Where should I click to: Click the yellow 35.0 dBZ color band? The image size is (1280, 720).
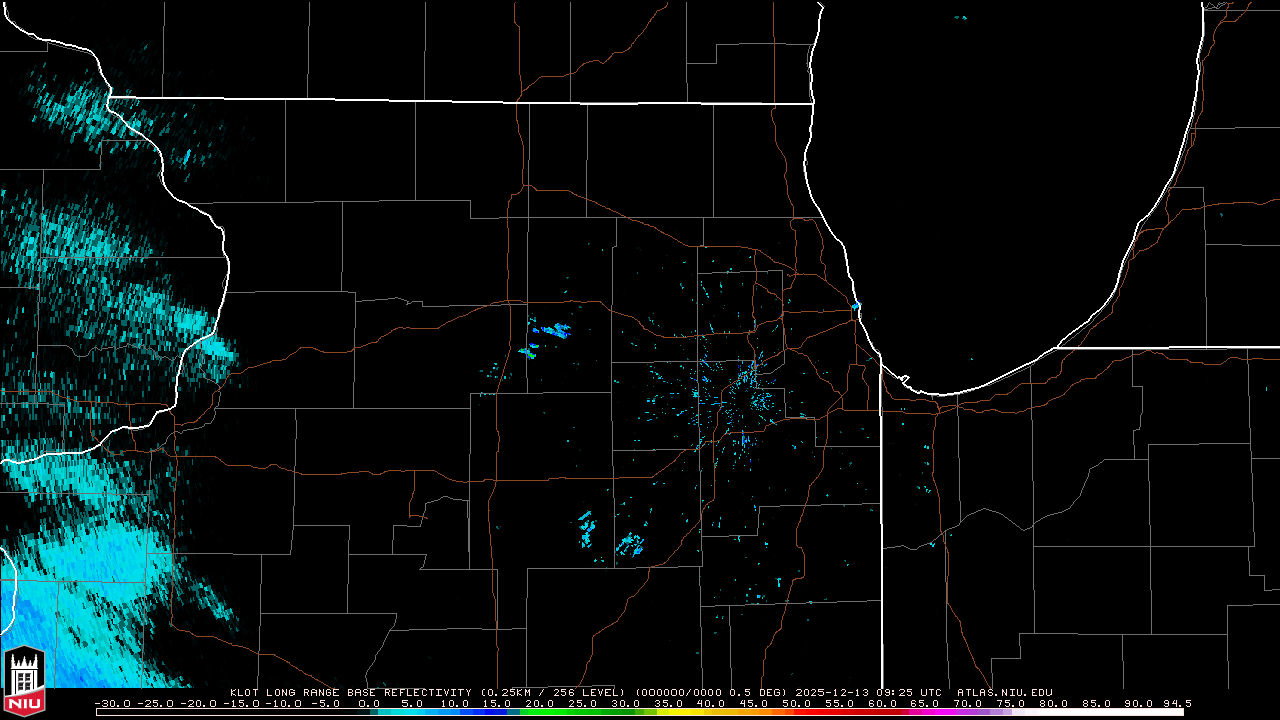tap(668, 712)
